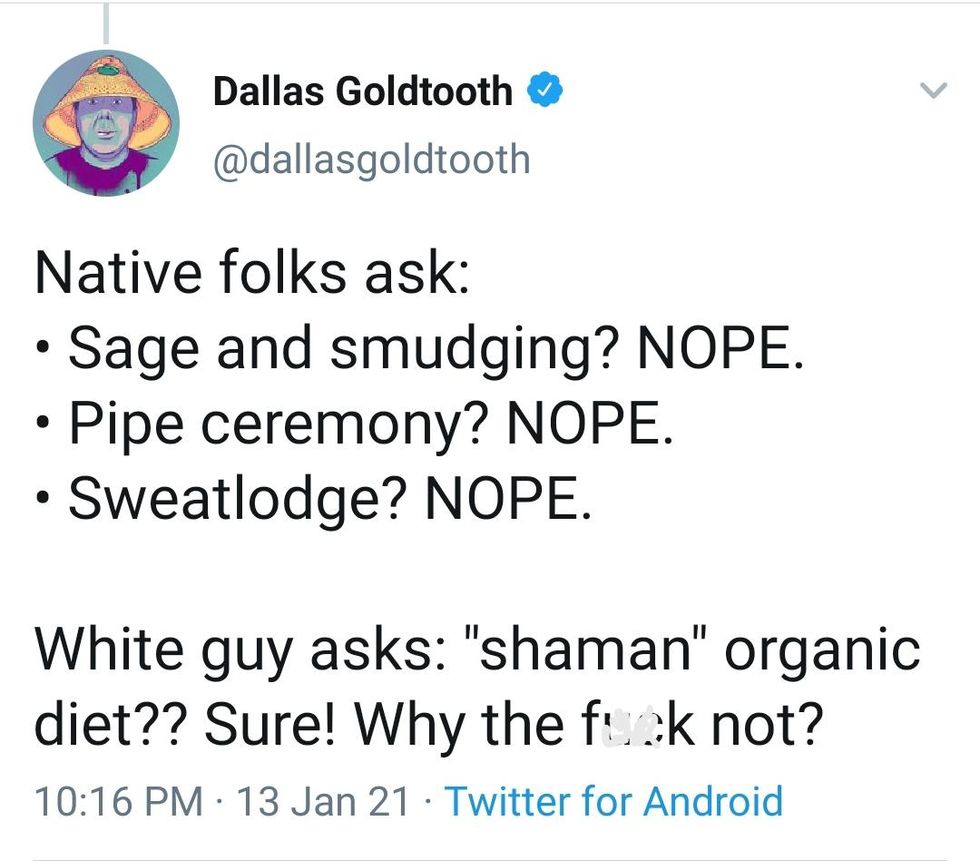This screenshot has height=868, width=980.
Task: Open Dallas Goldtooth's profile picture
Action: [x=106, y=123]
